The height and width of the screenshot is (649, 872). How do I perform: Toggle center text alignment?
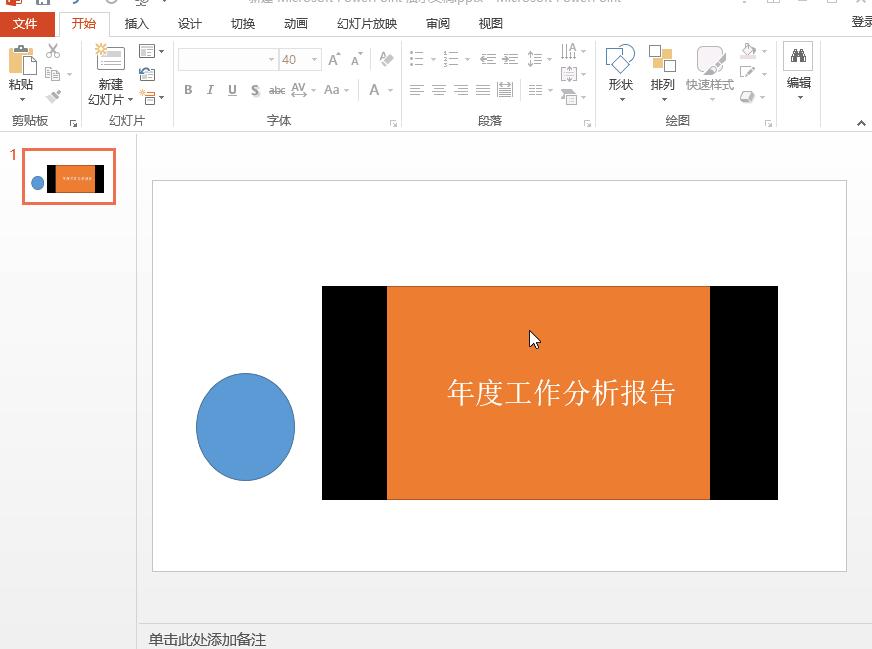tap(438, 90)
